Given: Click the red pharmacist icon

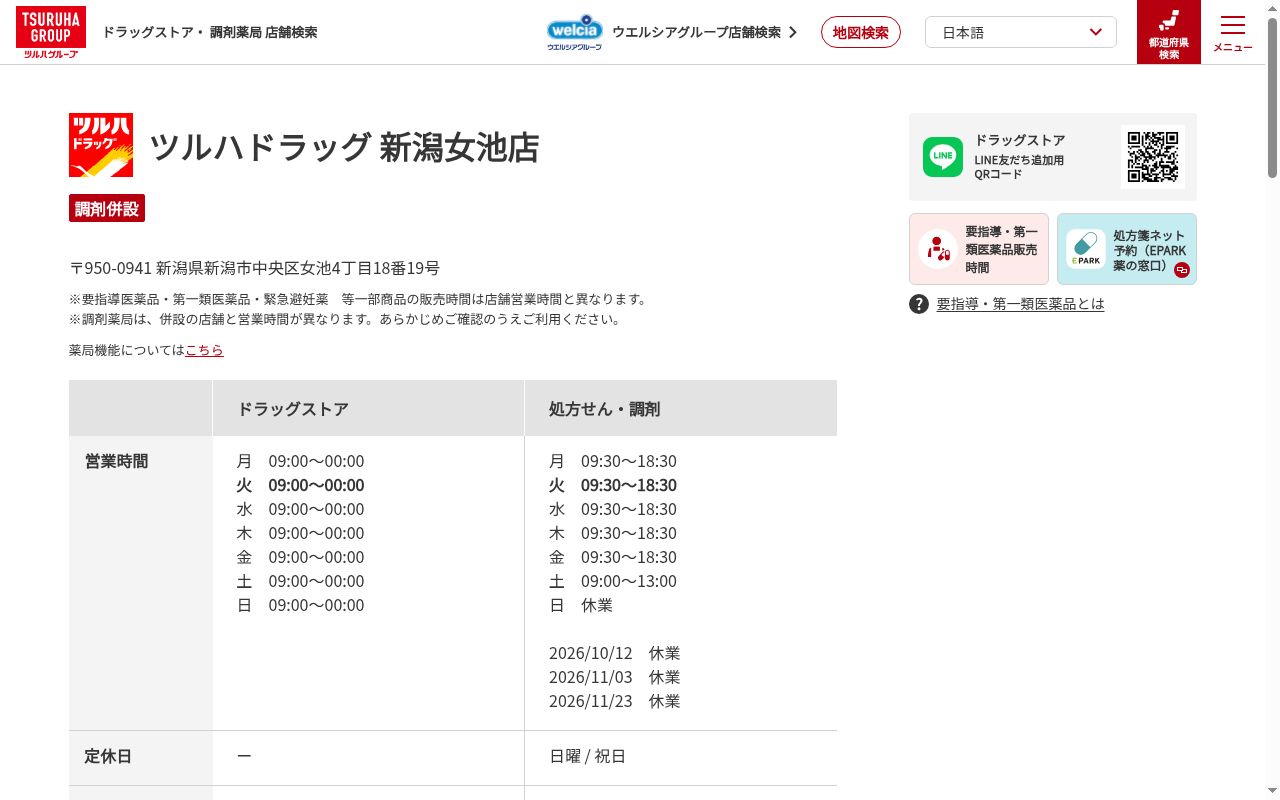Looking at the screenshot, I should 938,249.
